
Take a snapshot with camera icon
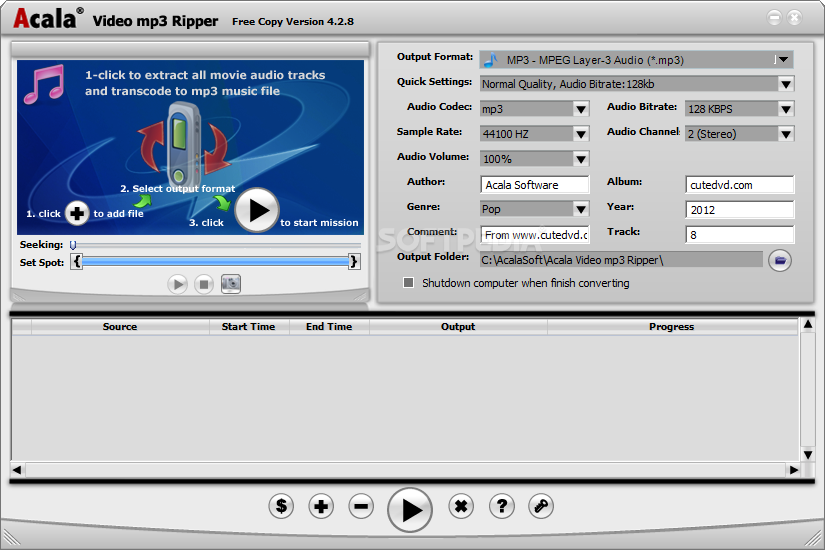(x=230, y=284)
